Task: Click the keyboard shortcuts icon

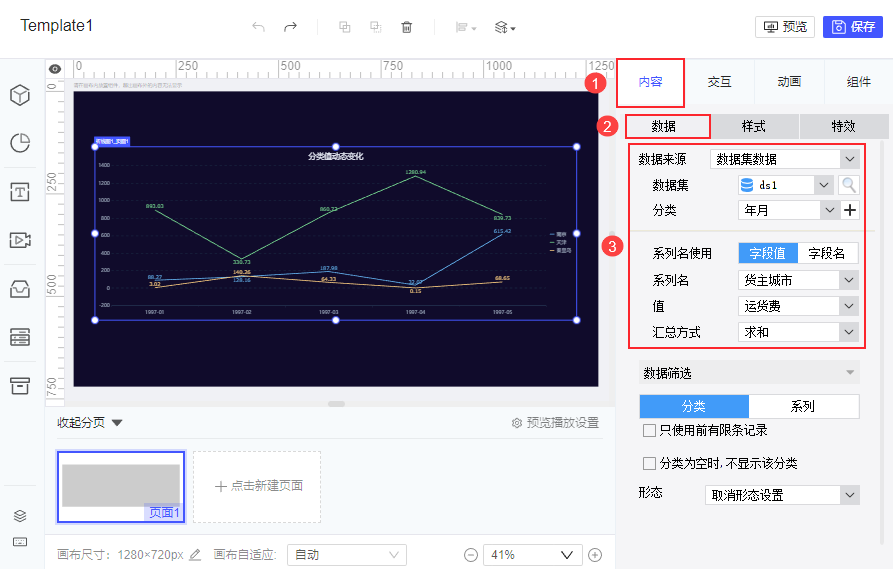Action: pos(20,542)
